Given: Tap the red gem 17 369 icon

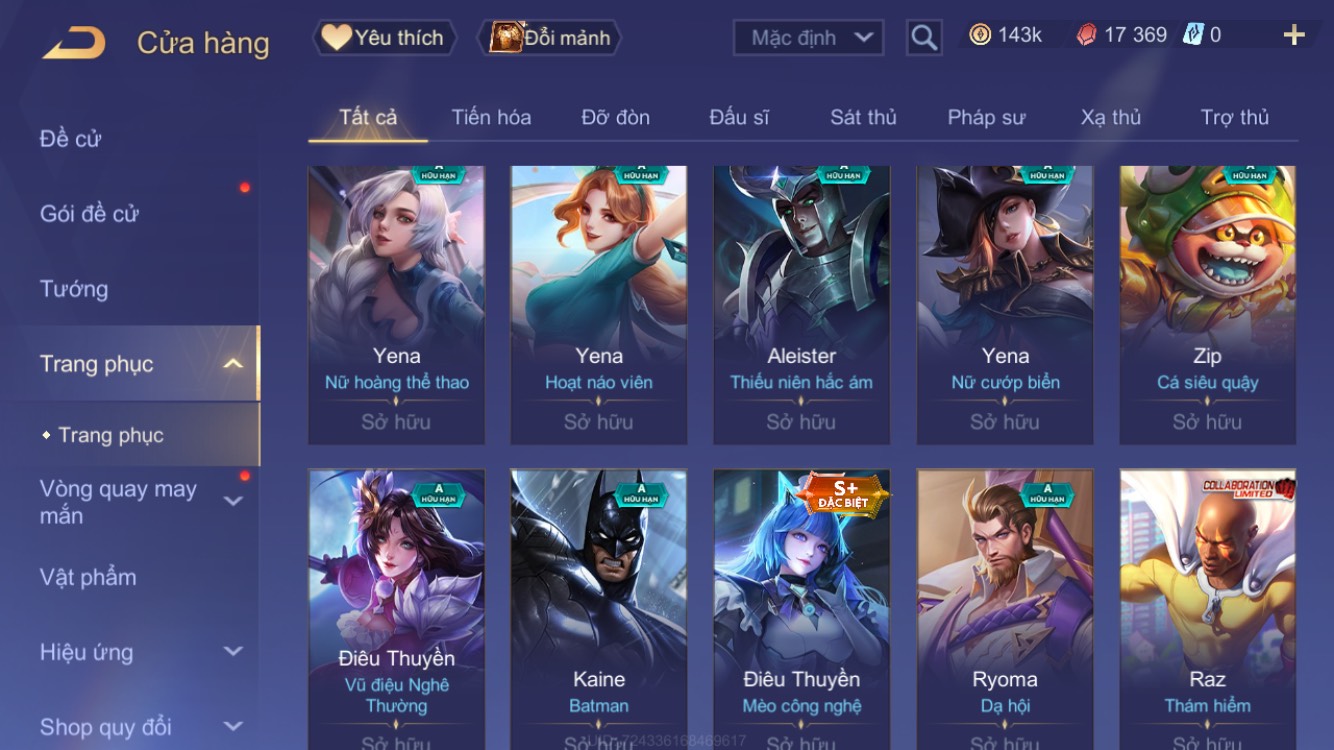Looking at the screenshot, I should 1086,35.
